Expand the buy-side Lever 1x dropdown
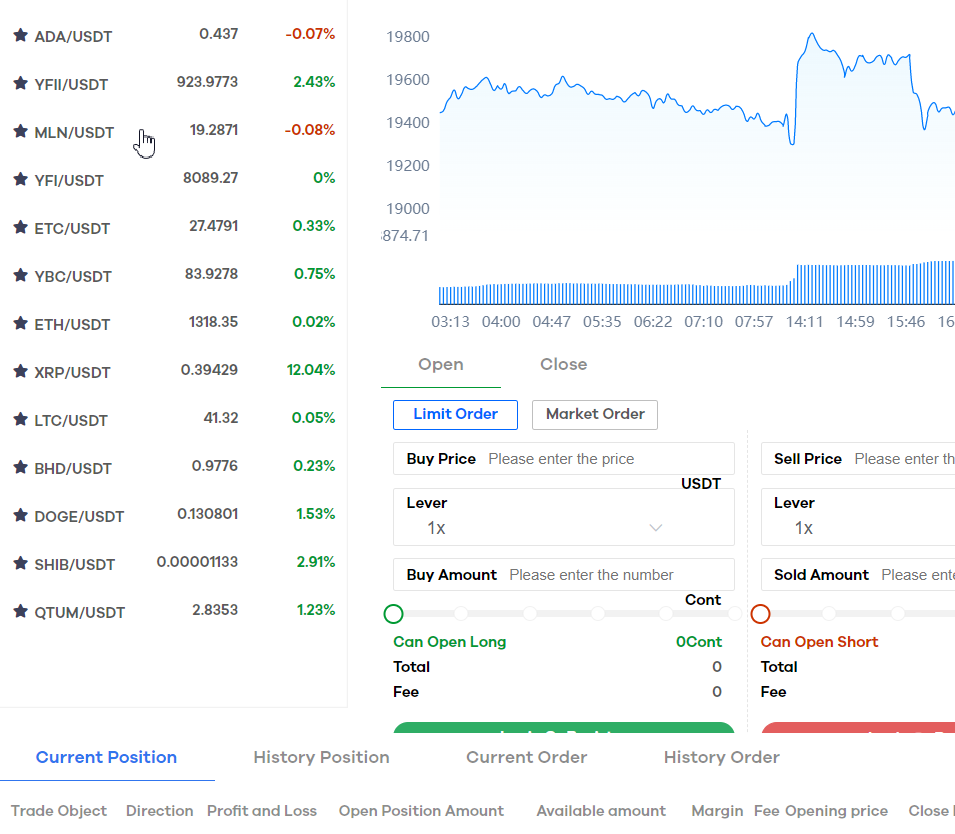 click(x=564, y=517)
